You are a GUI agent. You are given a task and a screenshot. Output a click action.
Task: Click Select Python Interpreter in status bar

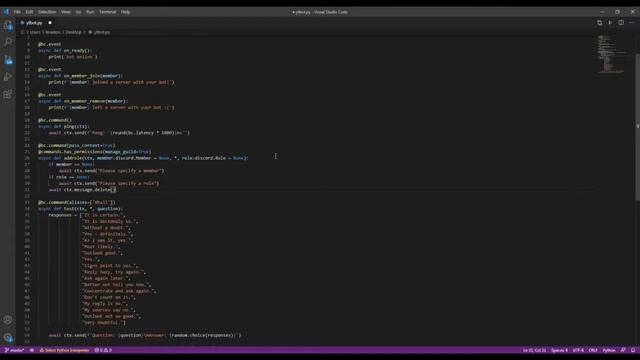[x=64, y=350]
